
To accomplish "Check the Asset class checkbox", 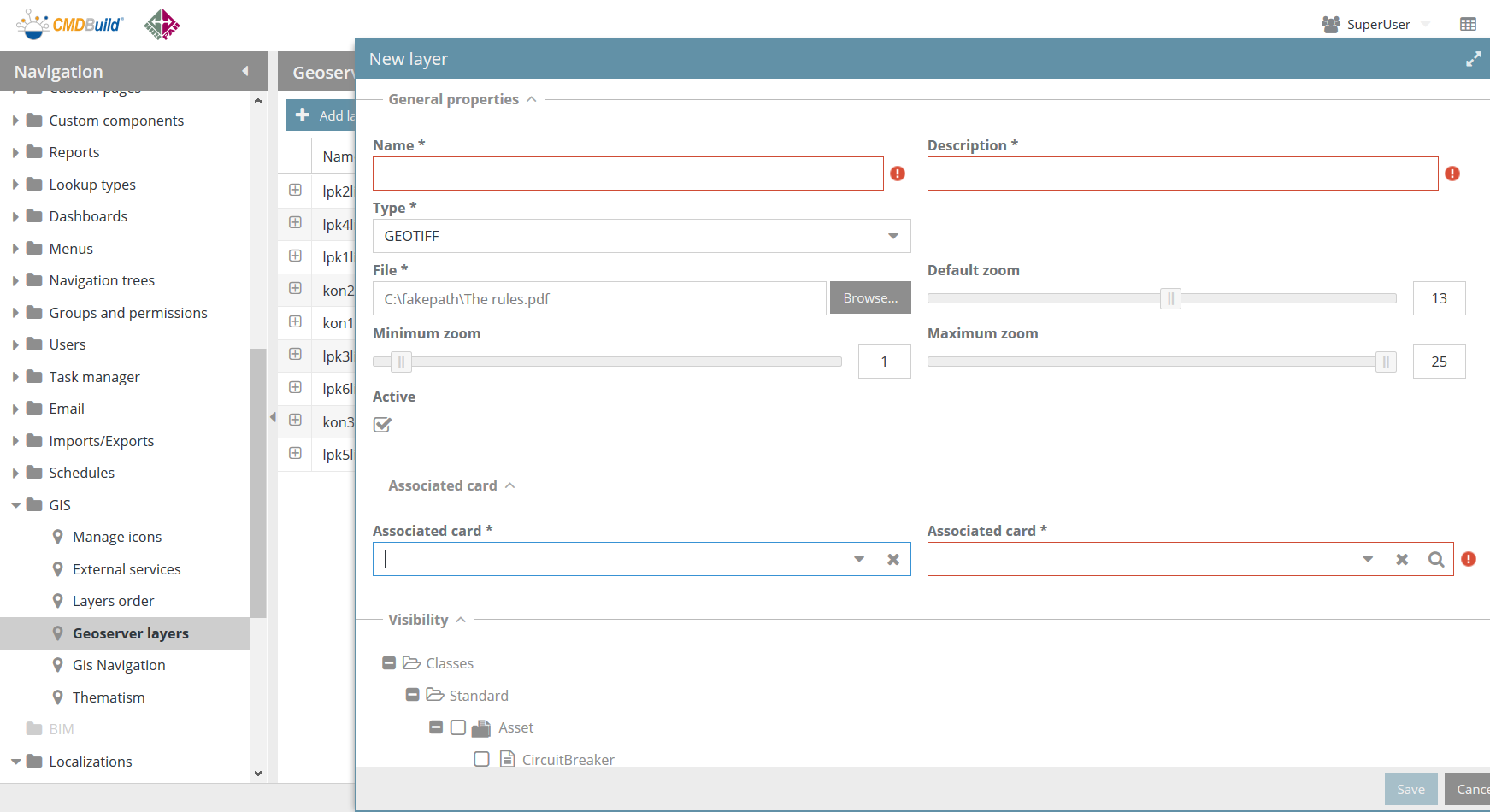I will (x=458, y=727).
